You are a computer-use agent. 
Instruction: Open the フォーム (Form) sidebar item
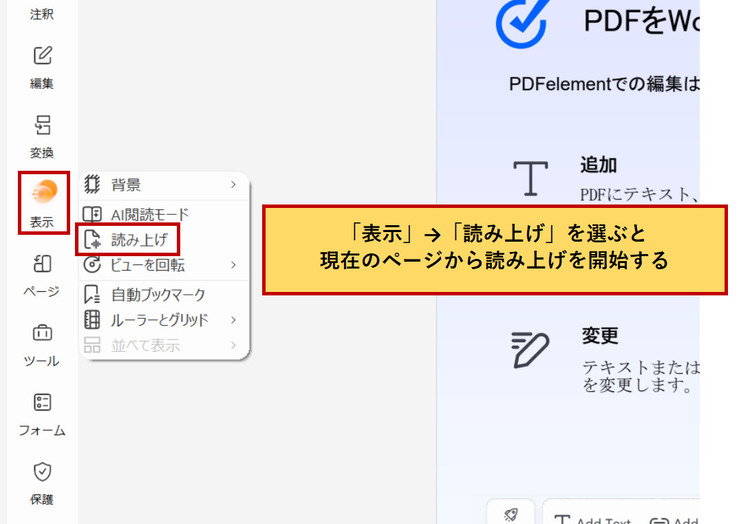pyautogui.click(x=42, y=415)
